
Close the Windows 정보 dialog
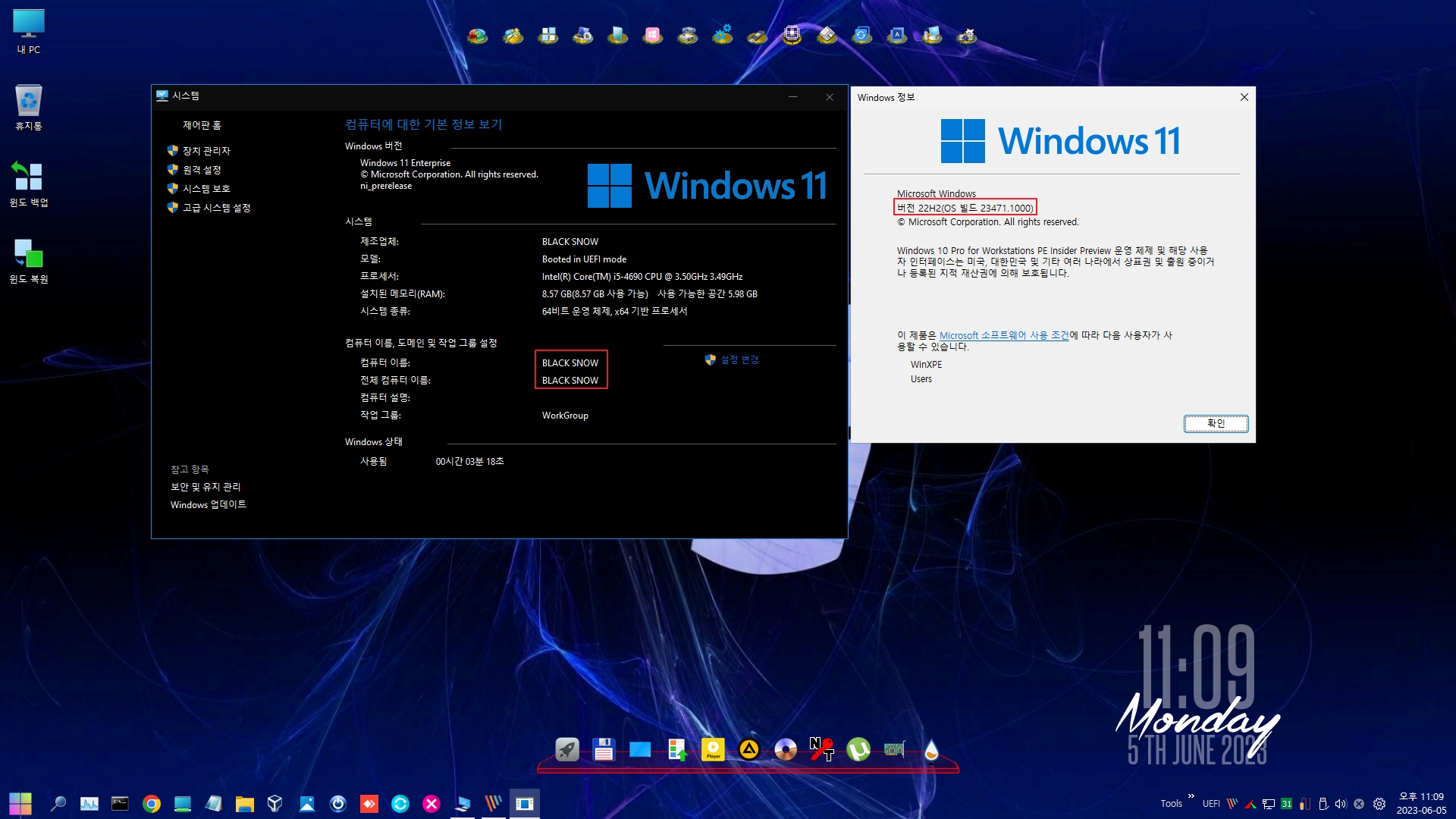point(1244,97)
